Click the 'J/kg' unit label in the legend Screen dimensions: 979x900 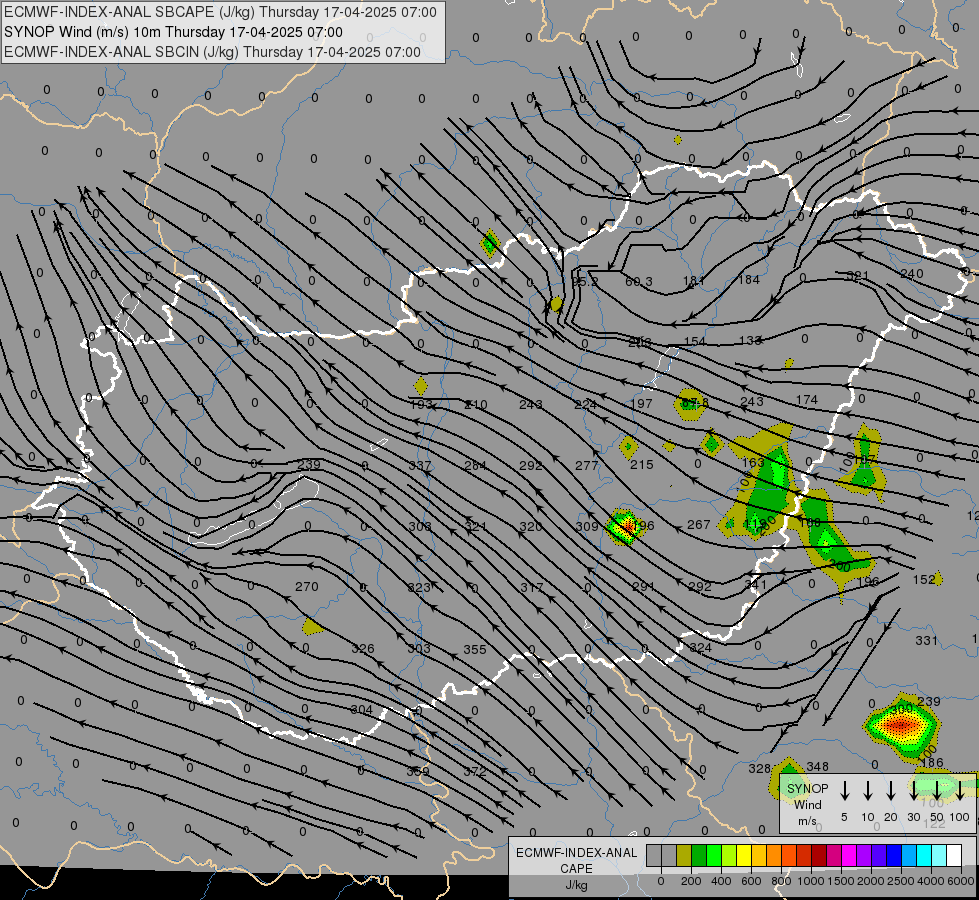(x=576, y=885)
